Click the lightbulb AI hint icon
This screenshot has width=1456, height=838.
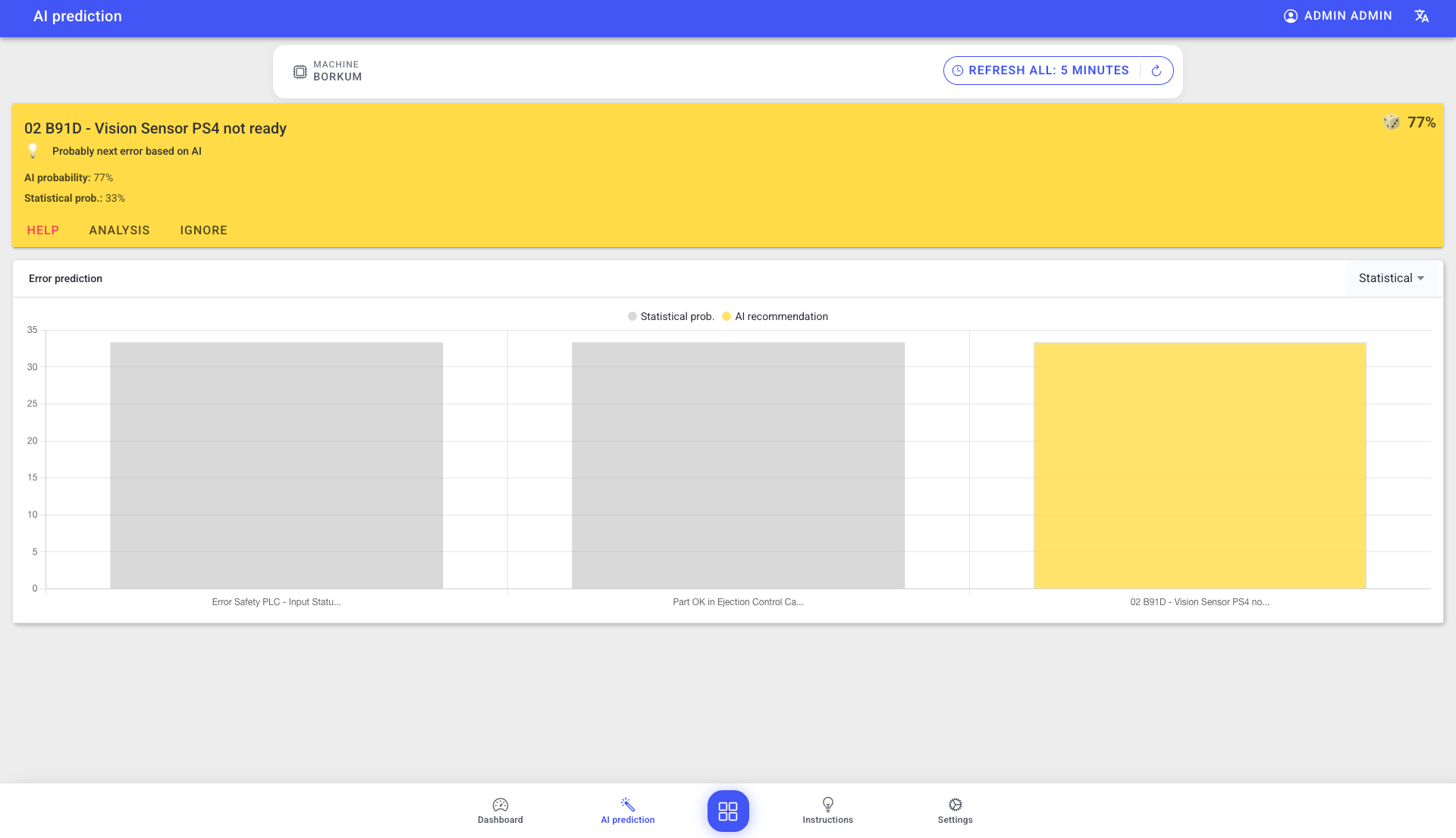click(x=33, y=151)
